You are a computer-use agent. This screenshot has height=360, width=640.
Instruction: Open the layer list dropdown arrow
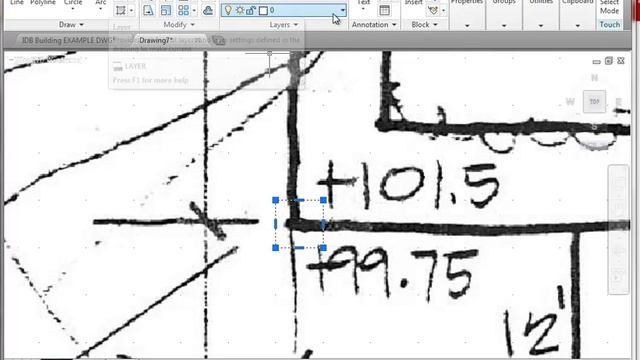coord(342,10)
